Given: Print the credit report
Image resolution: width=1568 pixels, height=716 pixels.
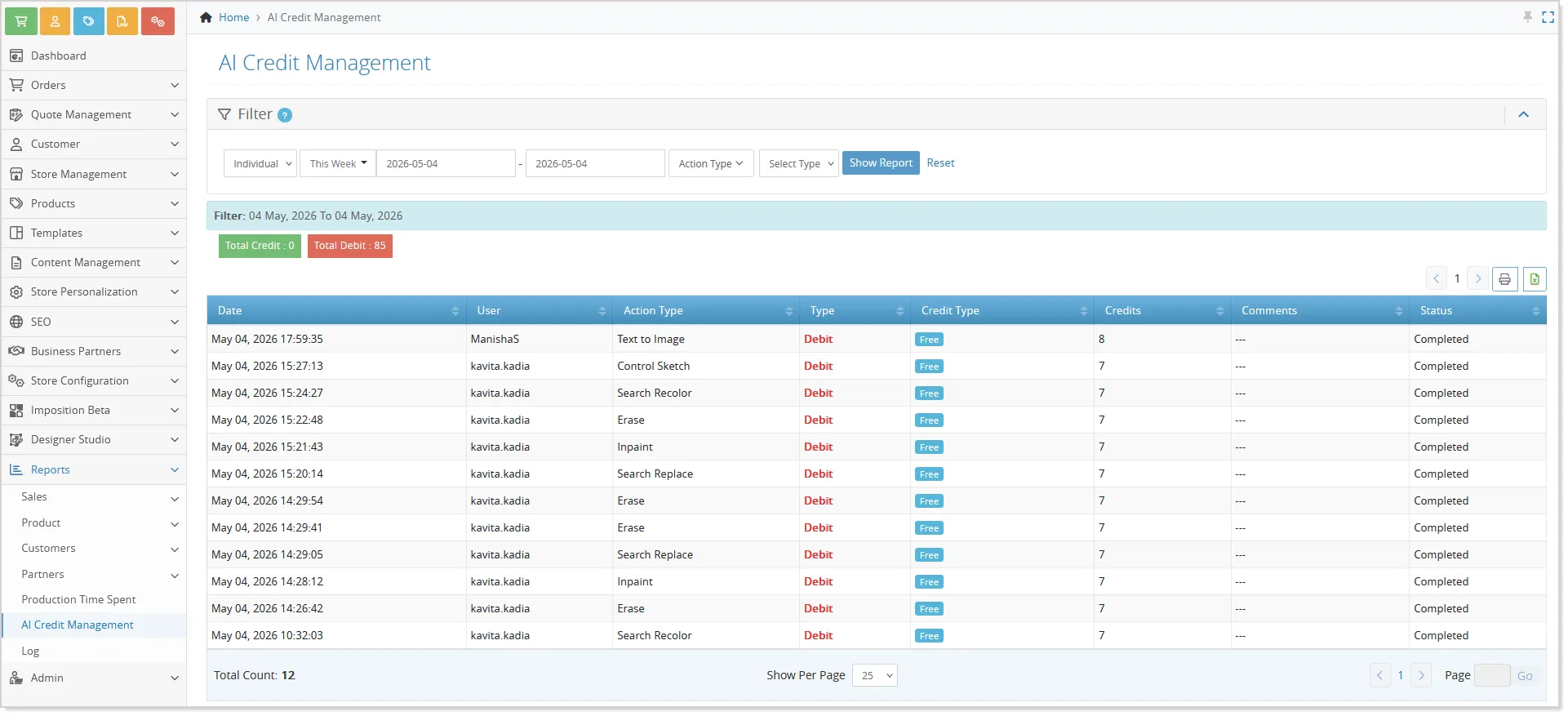Looking at the screenshot, I should (x=1504, y=279).
